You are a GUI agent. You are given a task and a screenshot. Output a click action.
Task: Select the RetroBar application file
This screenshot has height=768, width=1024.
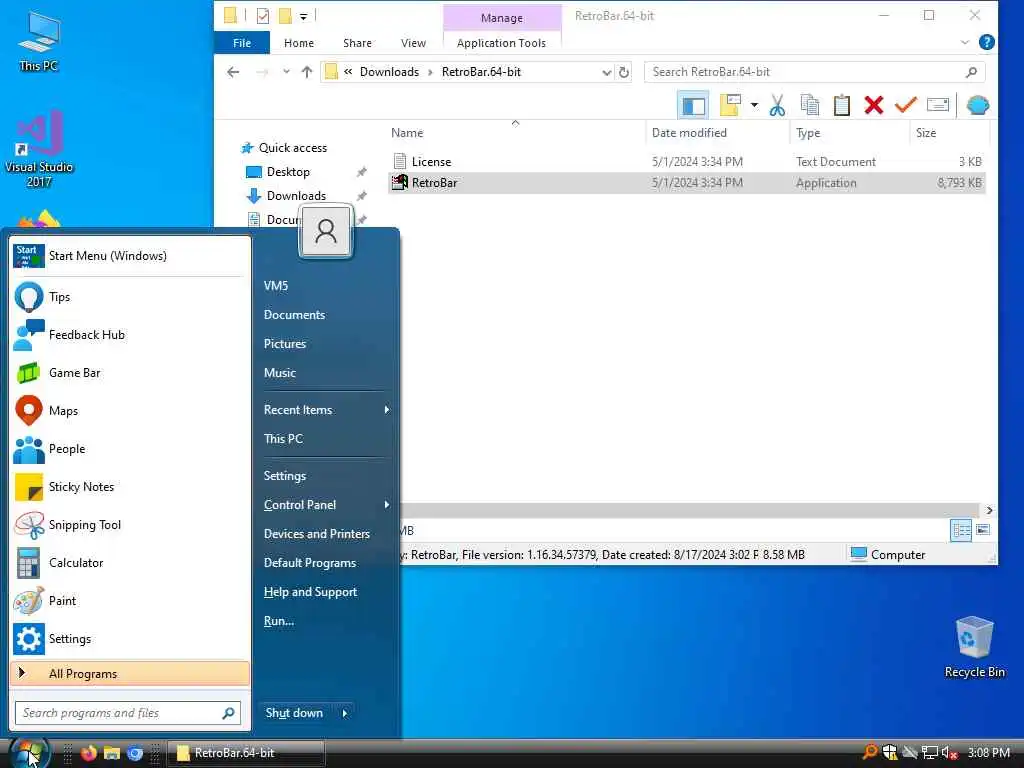point(686,183)
